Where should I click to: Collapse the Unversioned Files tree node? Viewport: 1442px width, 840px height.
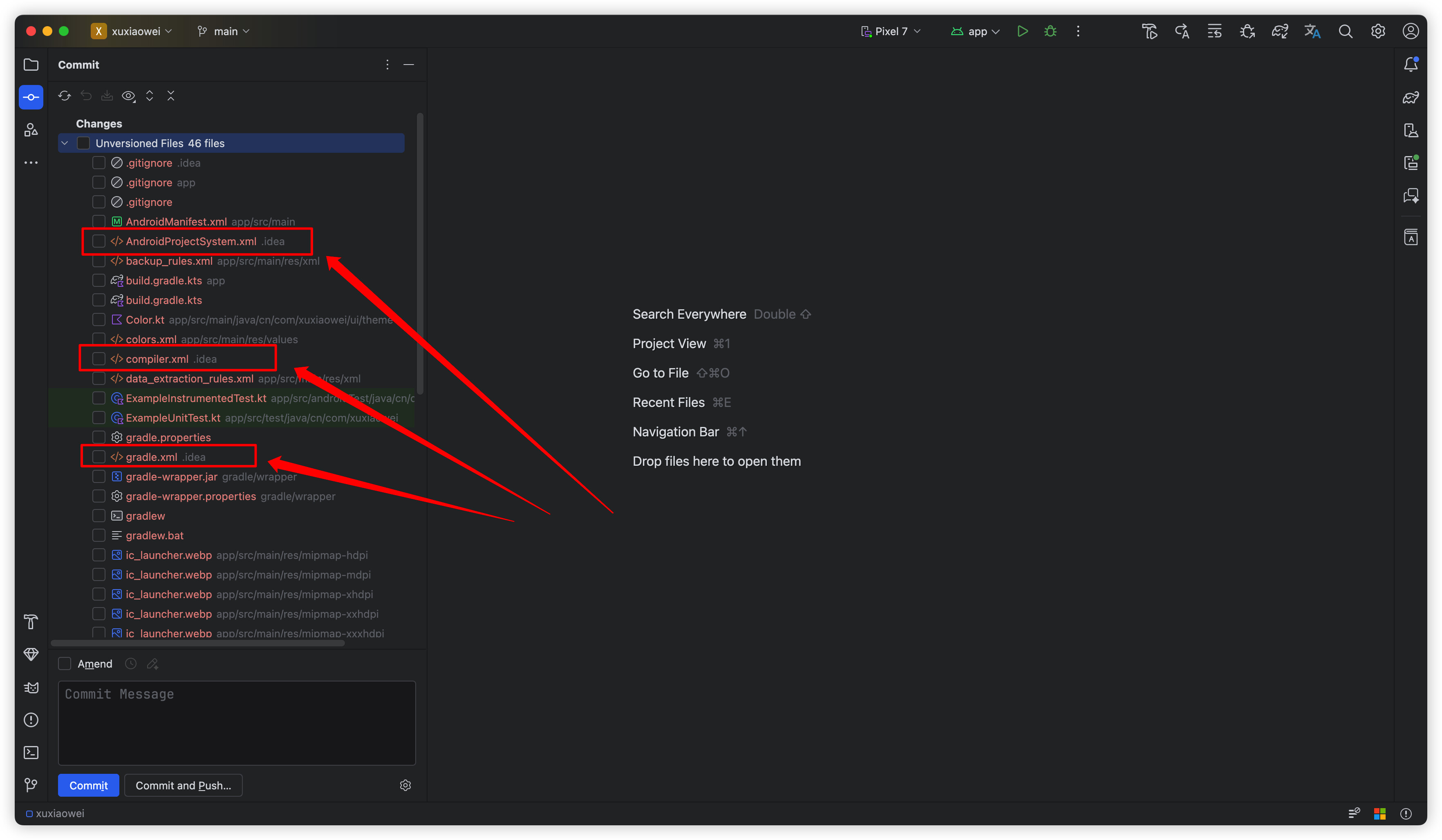click(65, 143)
